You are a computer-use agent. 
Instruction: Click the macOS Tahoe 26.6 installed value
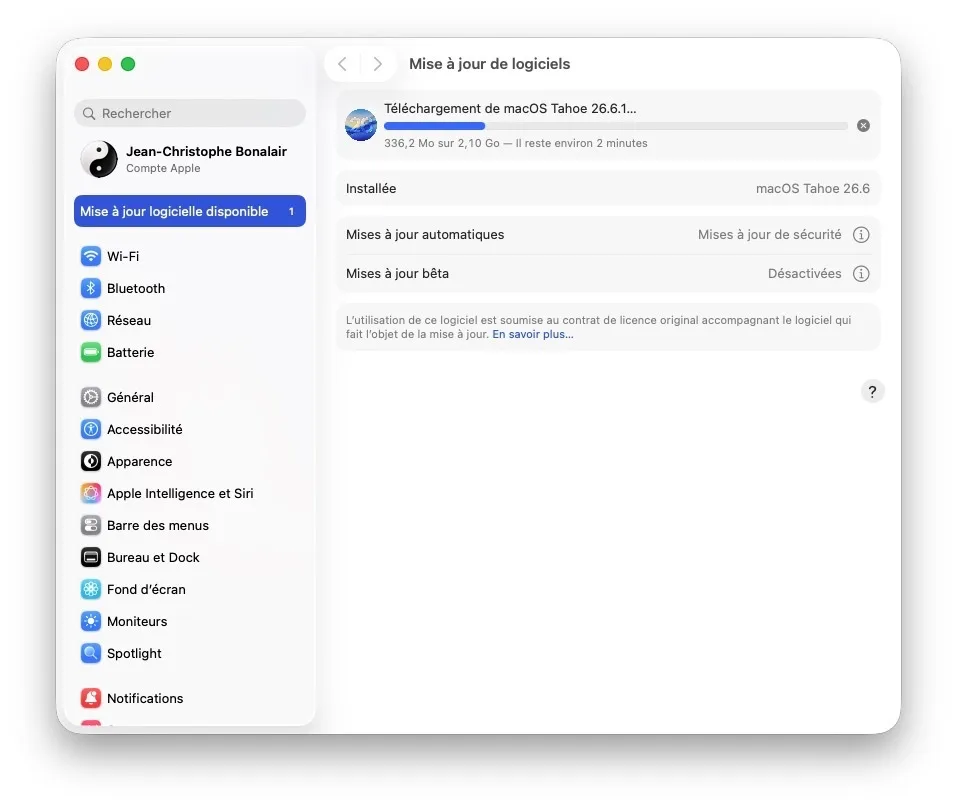[812, 189]
